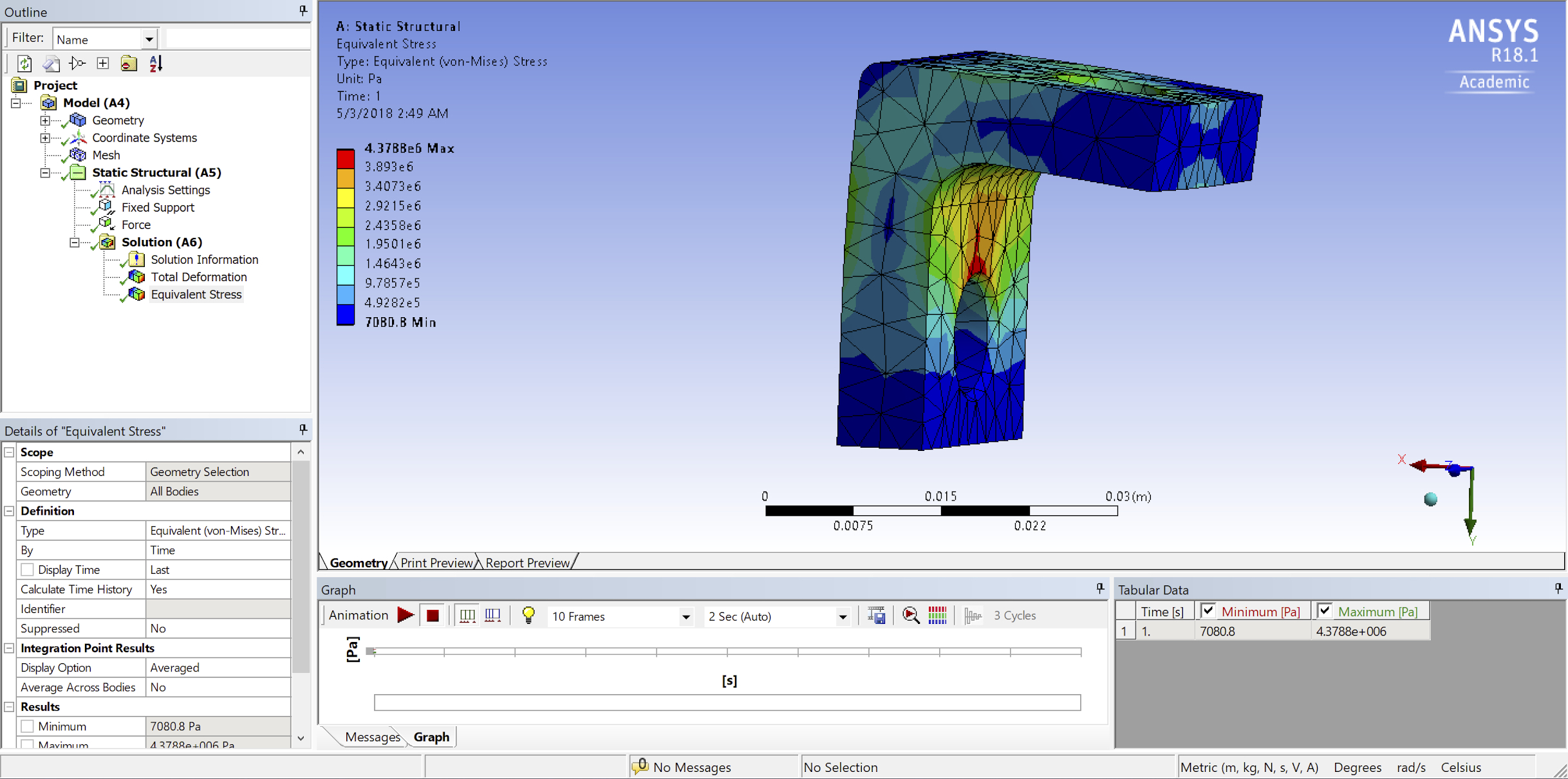The height and width of the screenshot is (779, 1568).
Task: Uncheck the Maximum [Pa] column checkbox
Action: click(x=1325, y=611)
